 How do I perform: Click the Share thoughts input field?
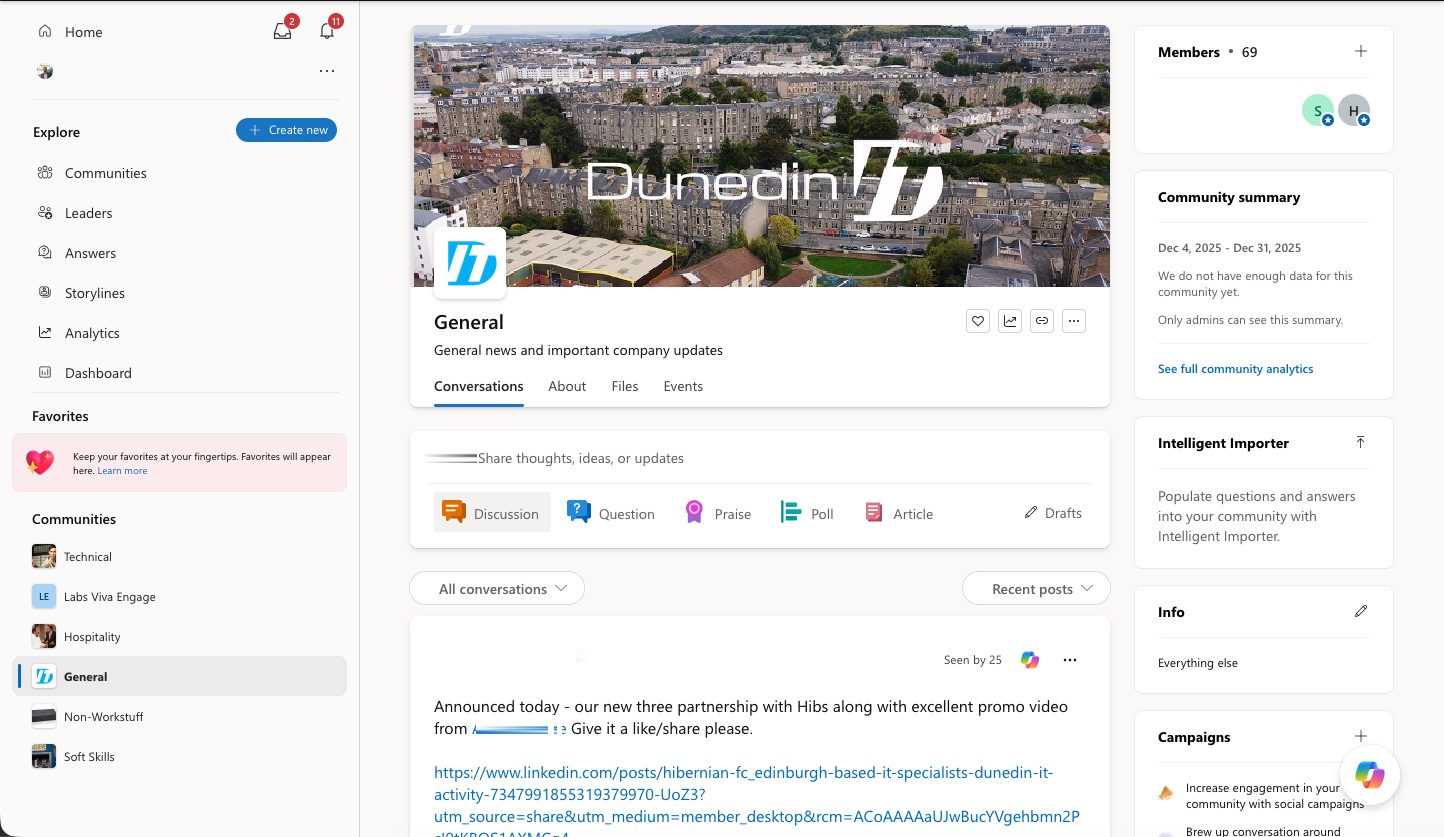point(760,458)
